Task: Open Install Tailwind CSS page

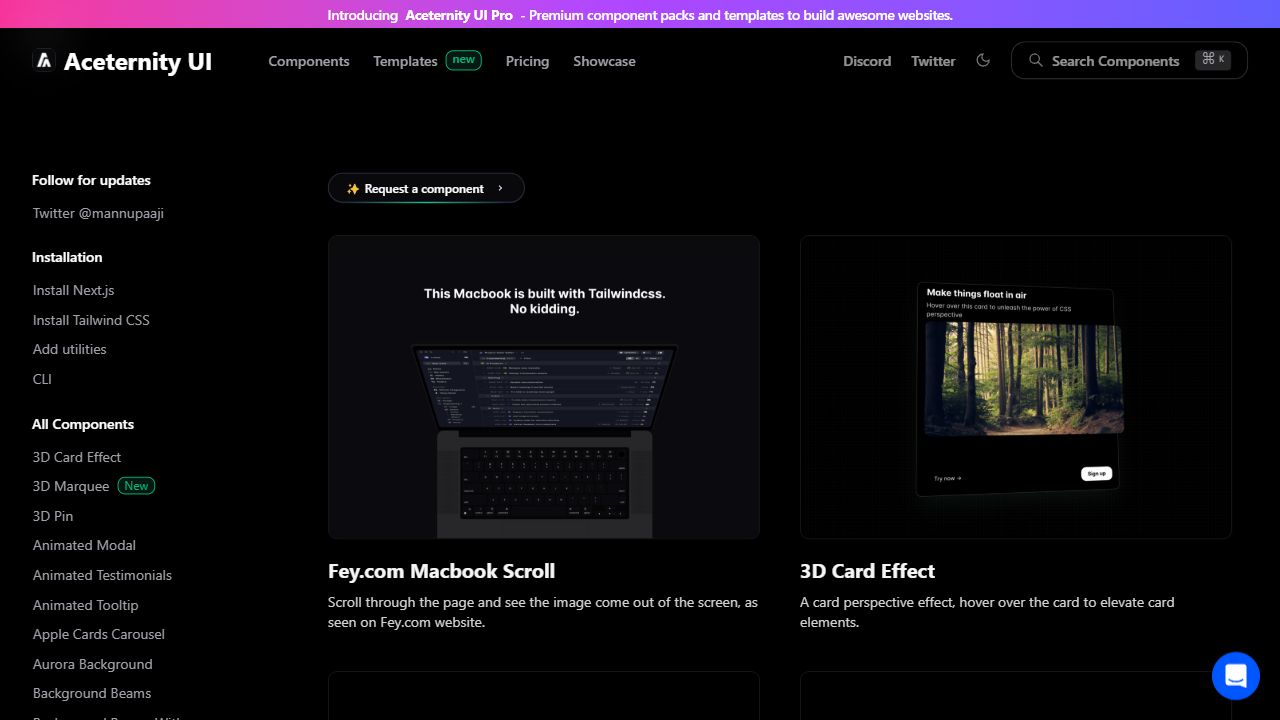Action: click(x=91, y=320)
